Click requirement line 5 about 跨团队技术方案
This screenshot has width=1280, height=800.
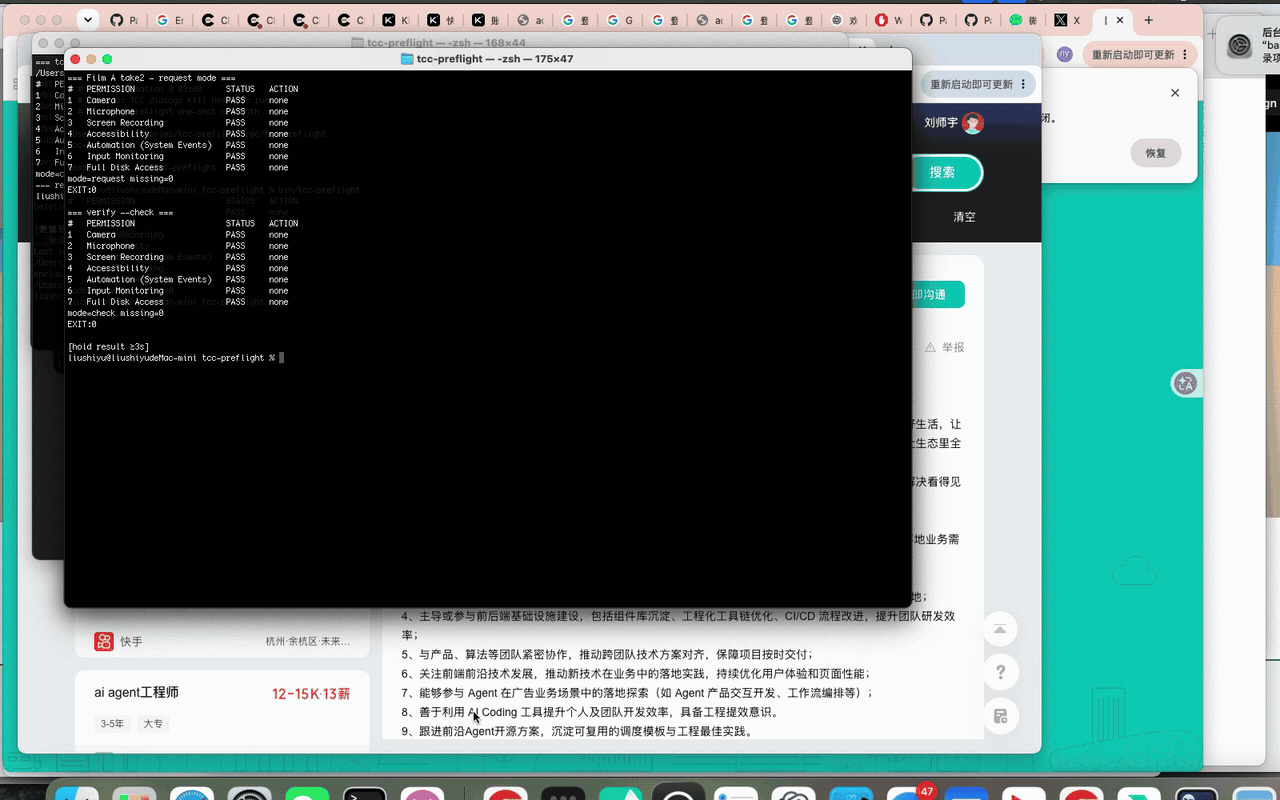[607, 654]
